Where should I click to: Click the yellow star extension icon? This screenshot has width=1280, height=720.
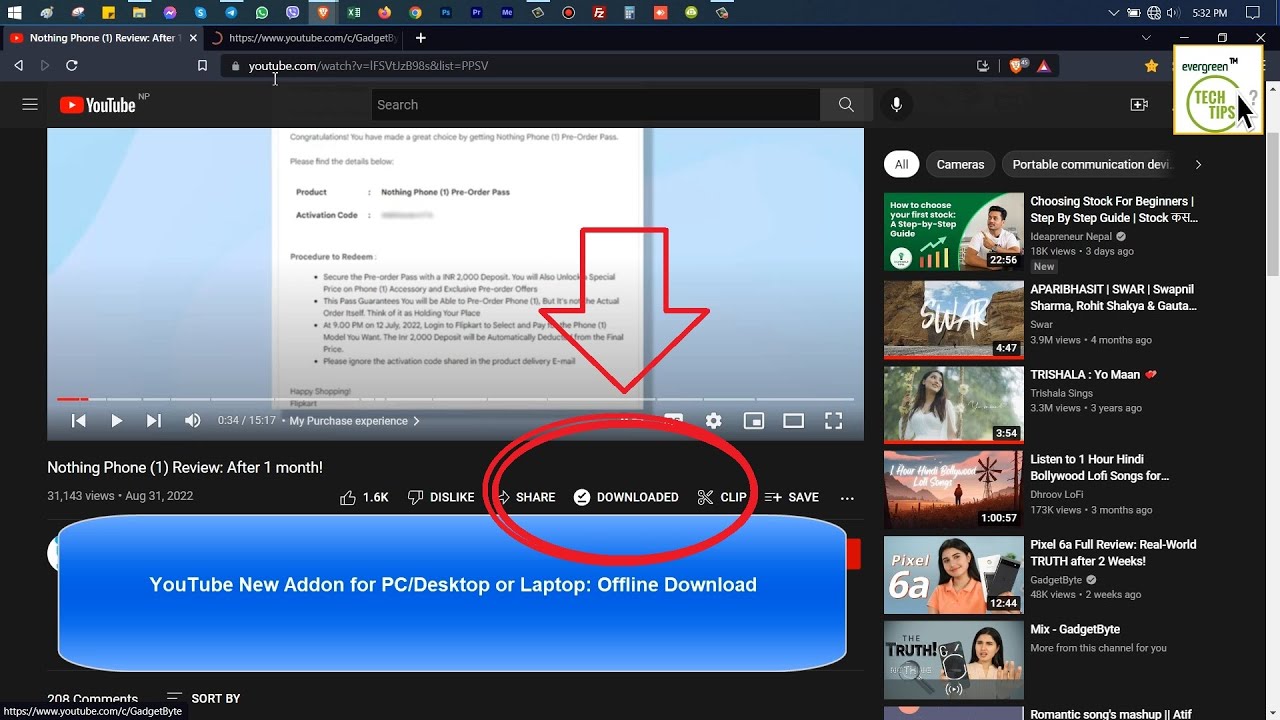click(1152, 65)
